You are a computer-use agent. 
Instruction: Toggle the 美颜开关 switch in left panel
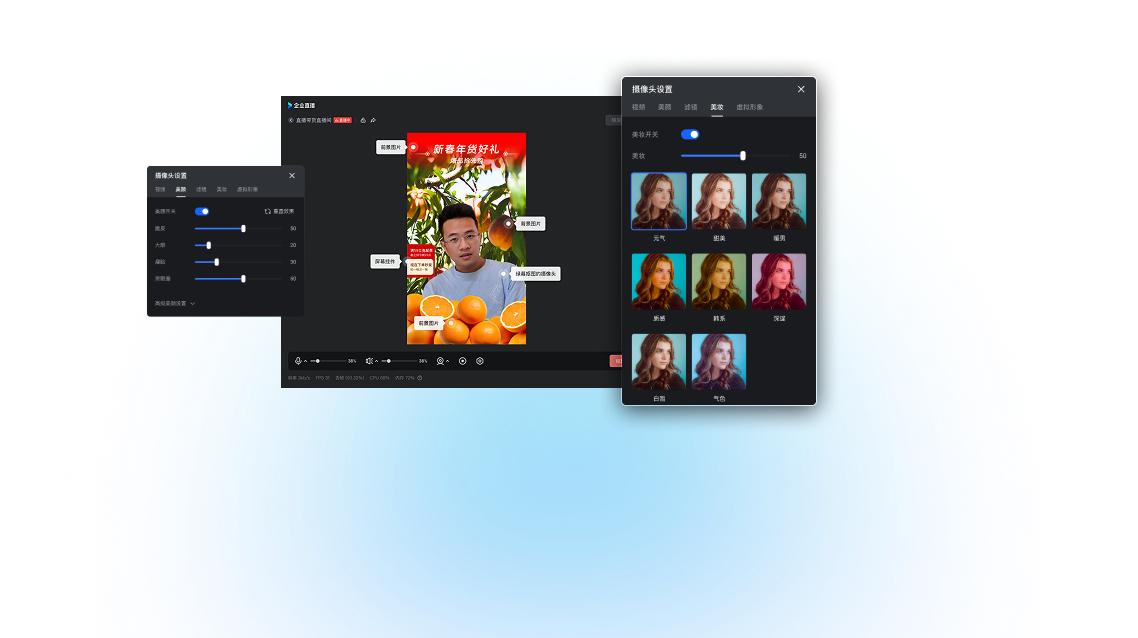point(202,212)
